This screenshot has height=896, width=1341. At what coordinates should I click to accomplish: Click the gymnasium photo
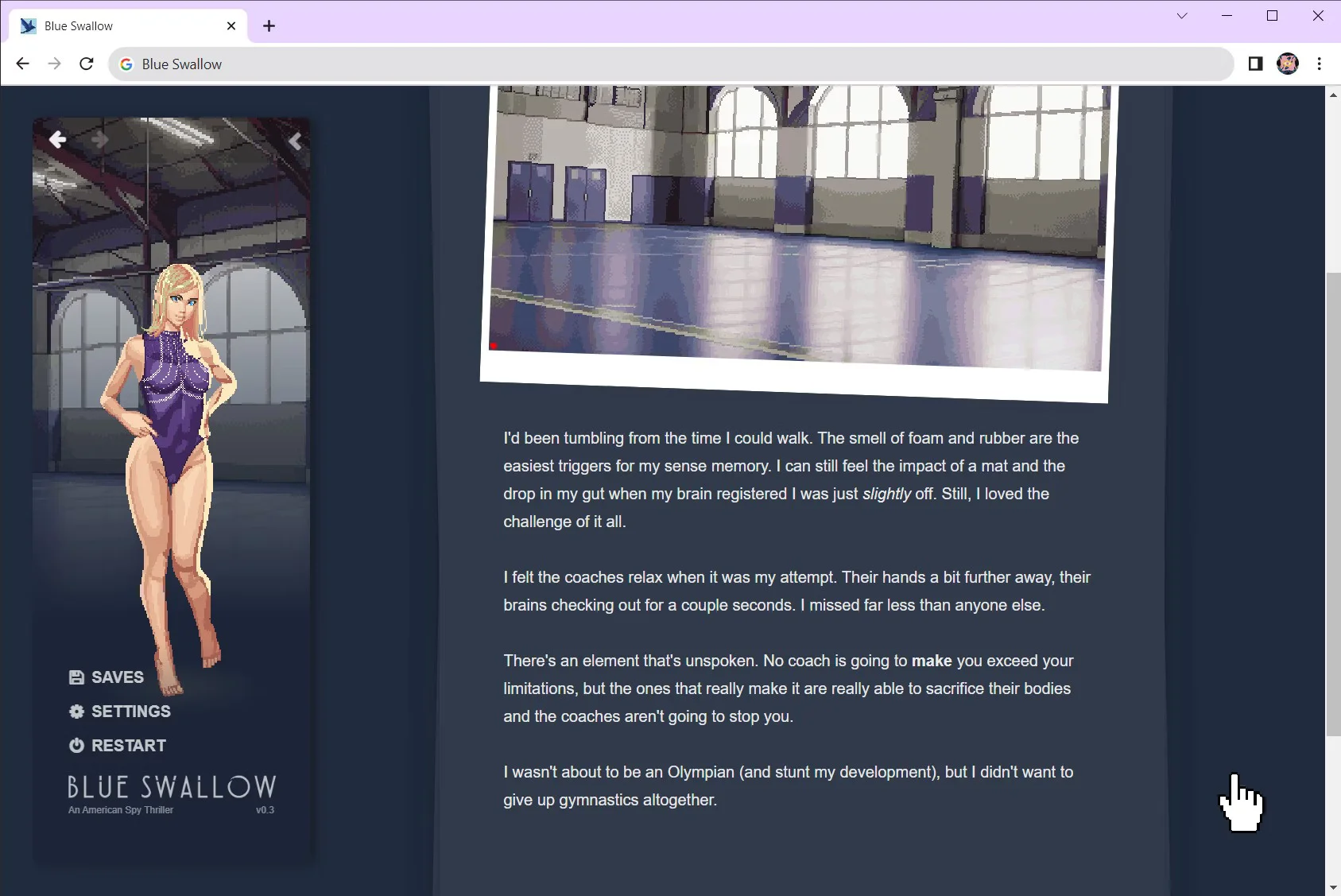(797, 231)
